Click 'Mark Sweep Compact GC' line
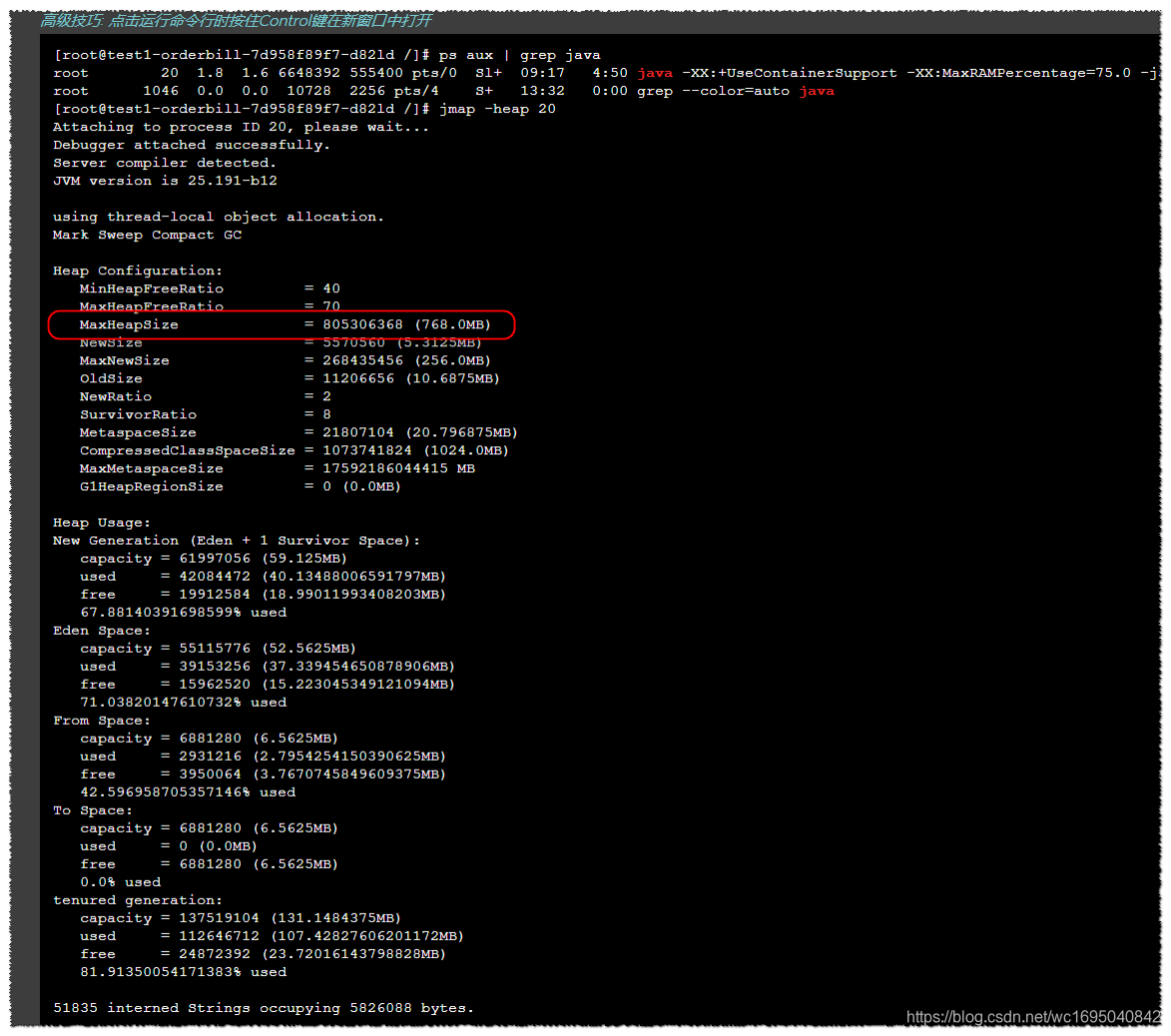 (x=147, y=235)
